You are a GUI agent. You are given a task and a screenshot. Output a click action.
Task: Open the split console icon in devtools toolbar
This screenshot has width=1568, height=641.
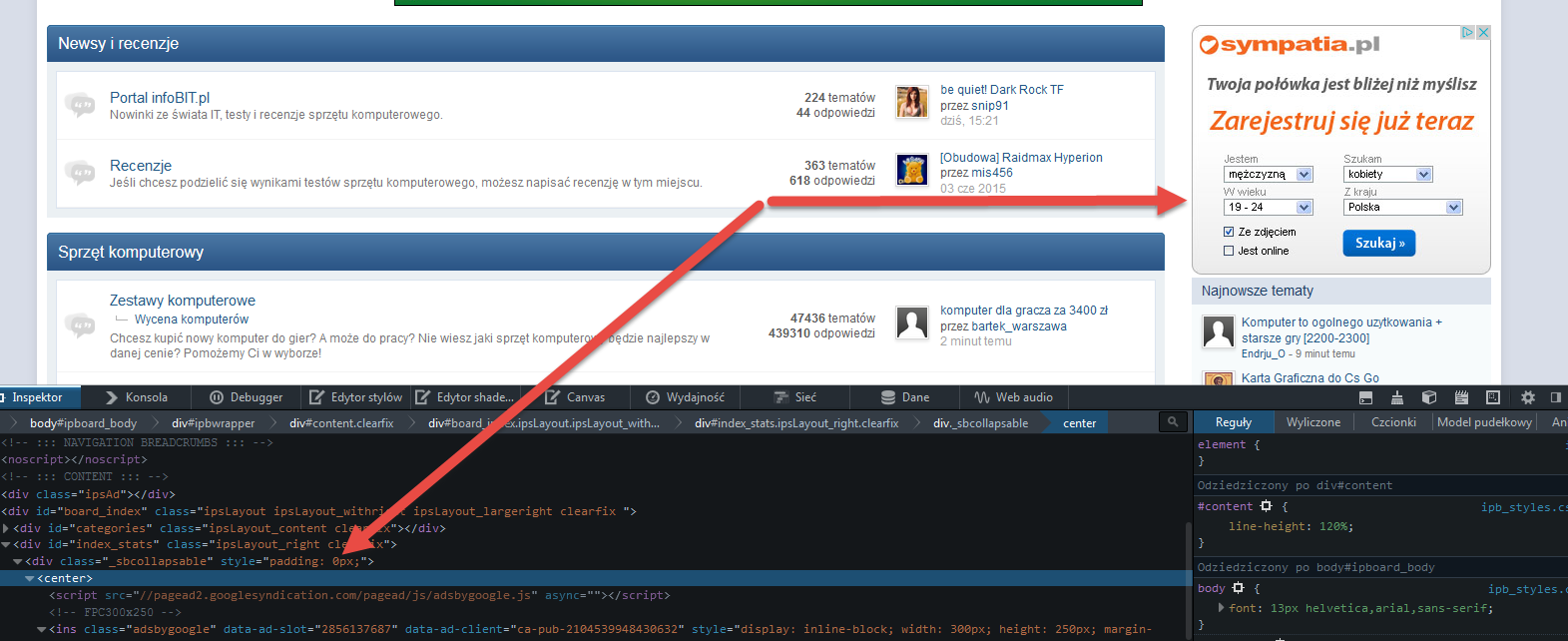coord(1365,397)
